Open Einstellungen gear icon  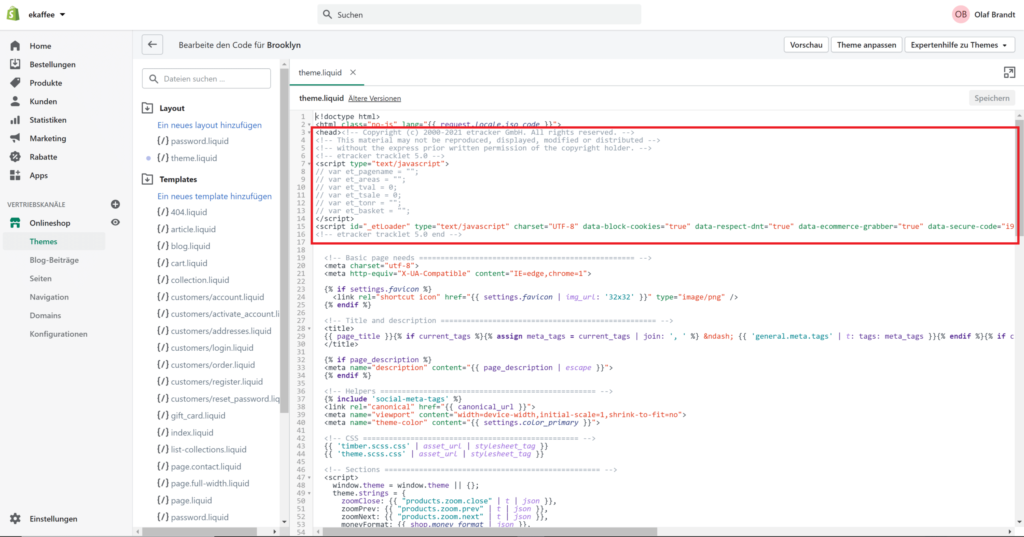pyautogui.click(x=15, y=519)
